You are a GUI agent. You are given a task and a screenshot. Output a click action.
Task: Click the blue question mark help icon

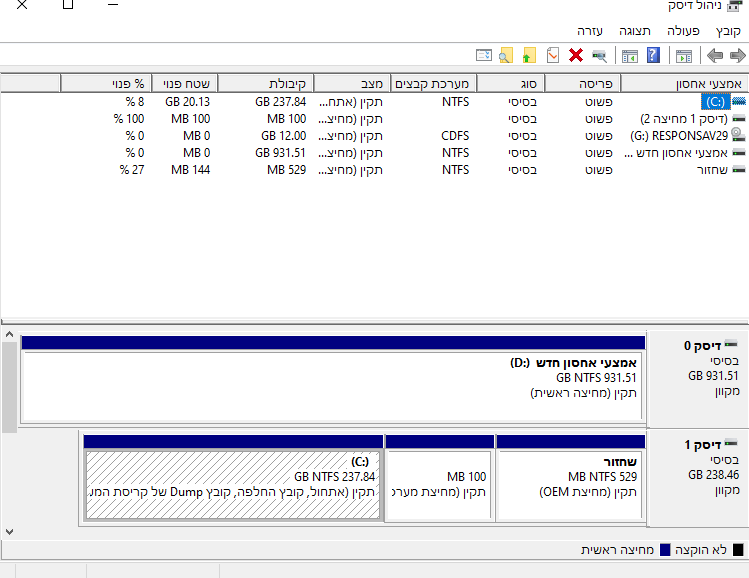[x=653, y=56]
